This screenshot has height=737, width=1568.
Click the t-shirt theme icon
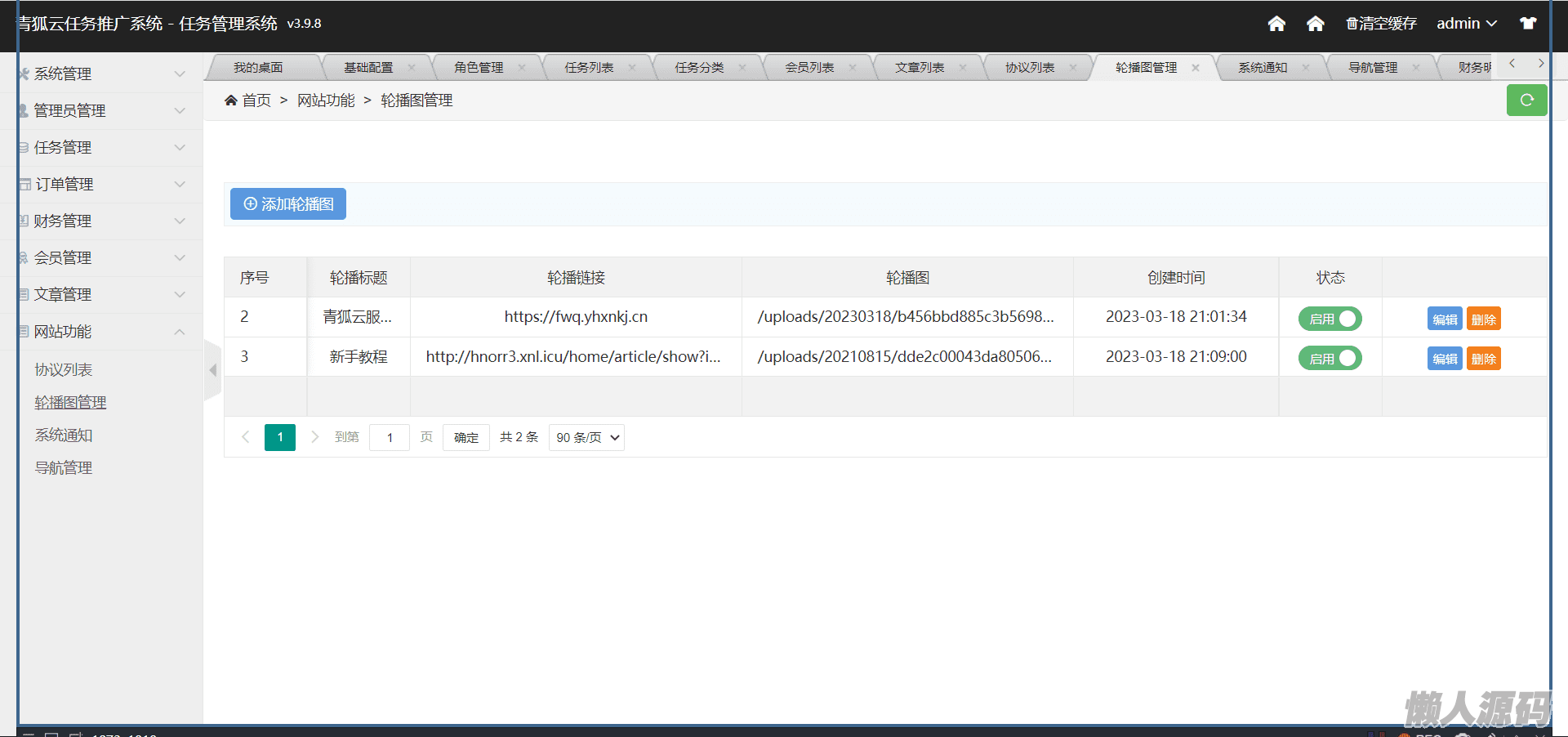tap(1527, 24)
